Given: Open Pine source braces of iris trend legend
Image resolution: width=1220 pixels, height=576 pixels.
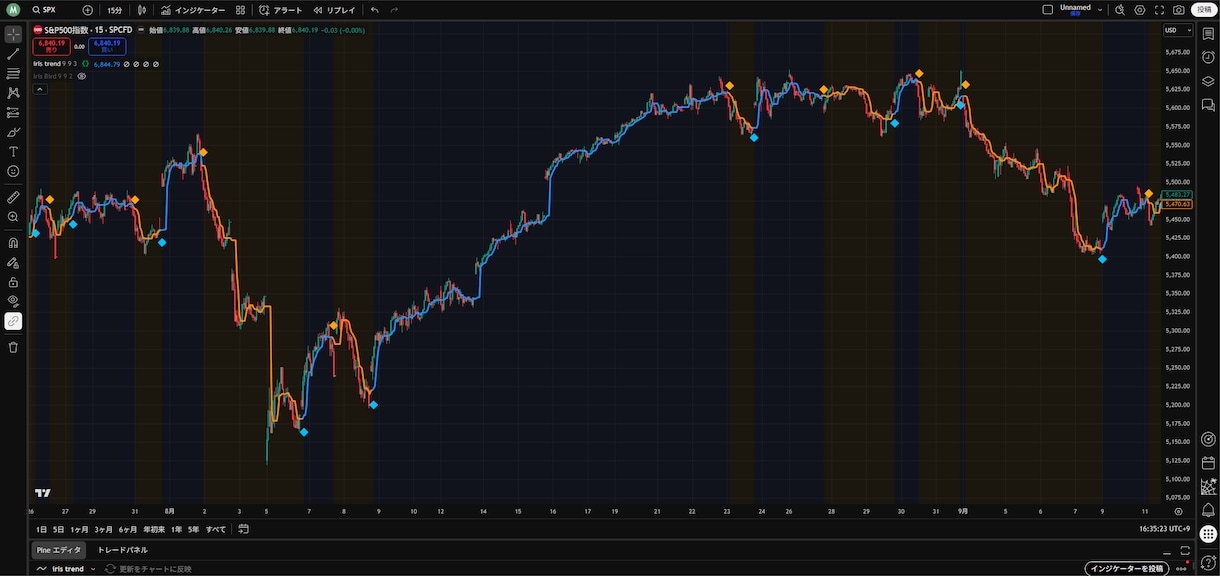Looking at the screenshot, I should coord(86,64).
